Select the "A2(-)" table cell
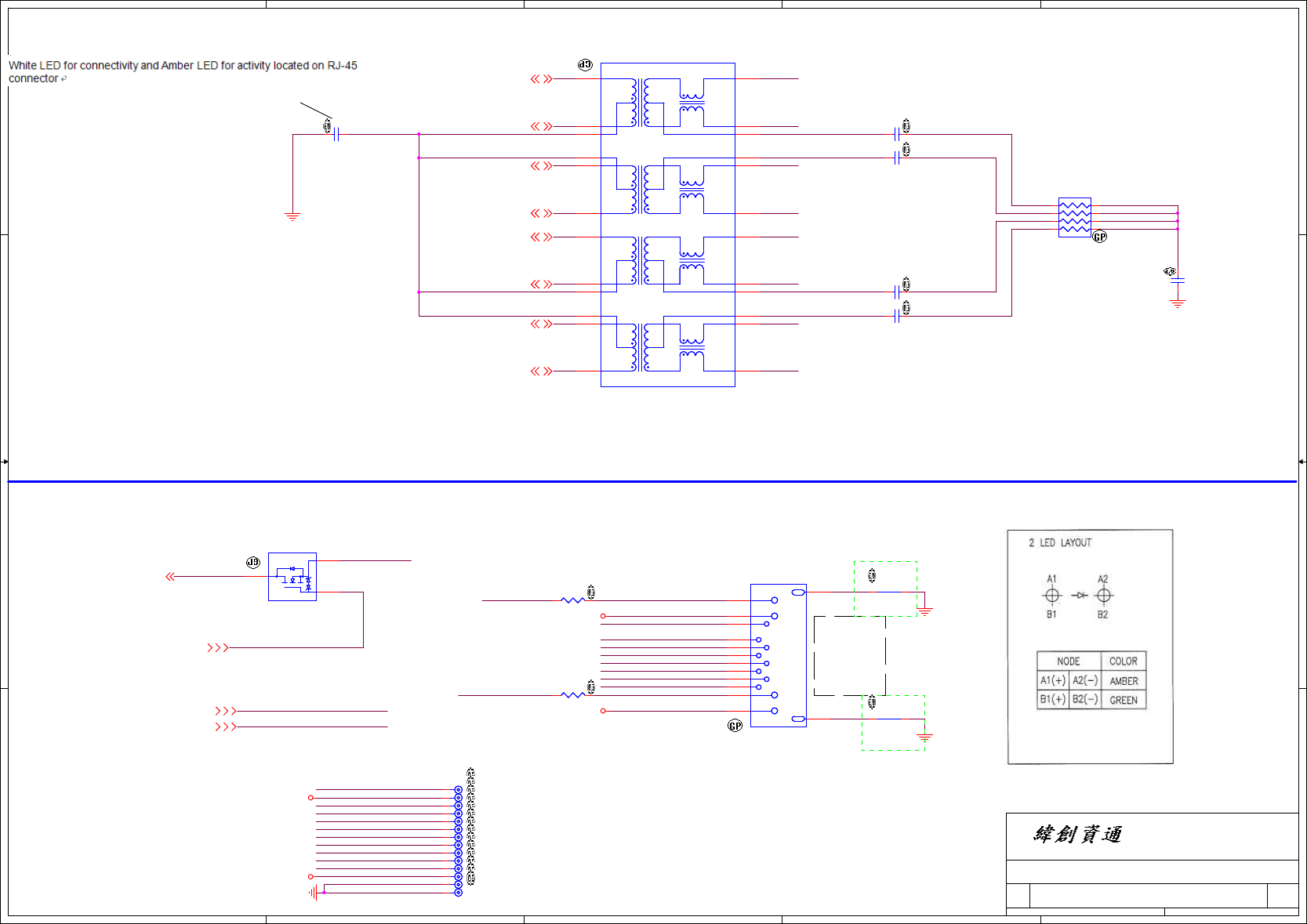Screen dimensions: 1307x924 (1085, 680)
